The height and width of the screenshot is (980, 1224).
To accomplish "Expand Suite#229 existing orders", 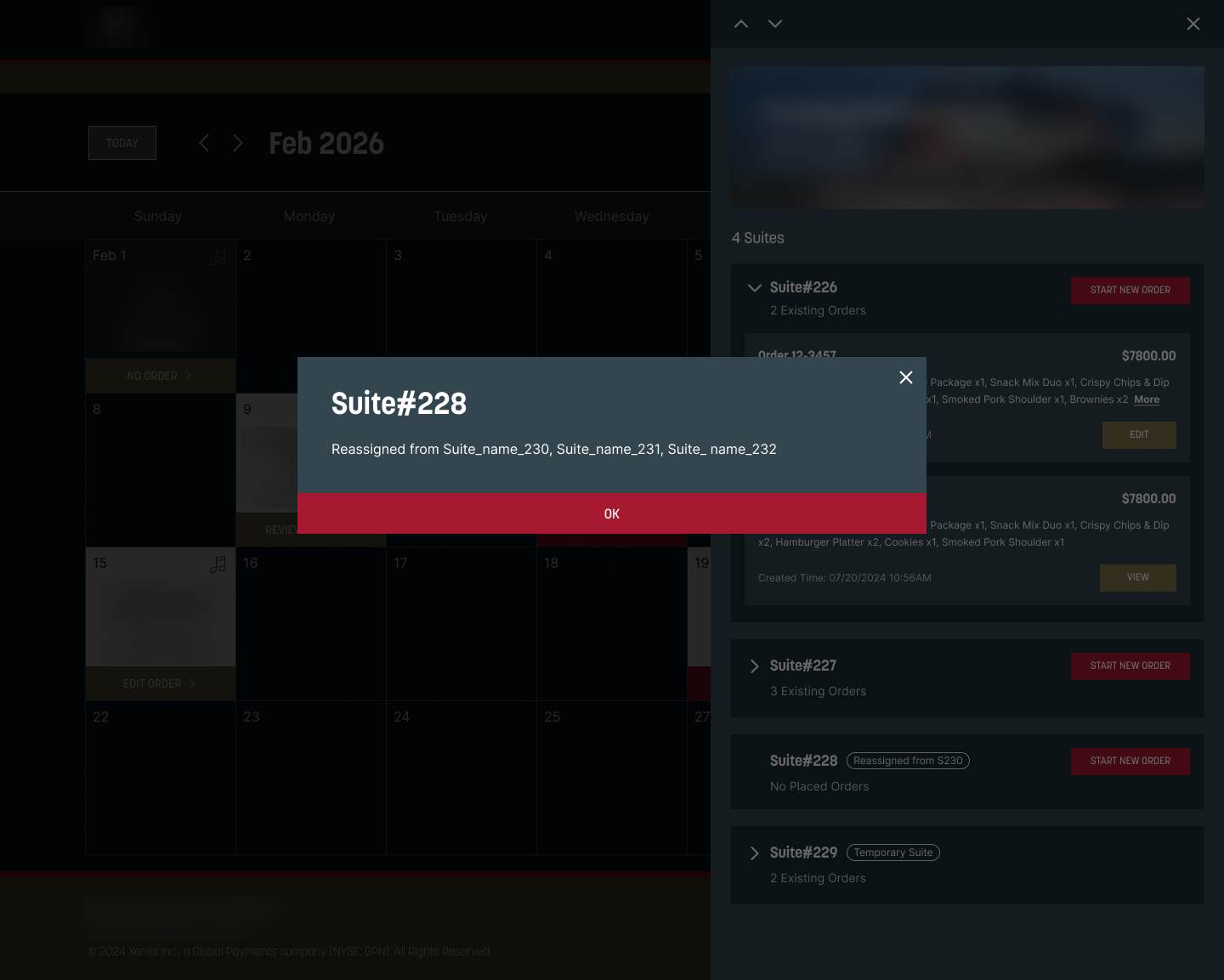I will click(x=754, y=853).
